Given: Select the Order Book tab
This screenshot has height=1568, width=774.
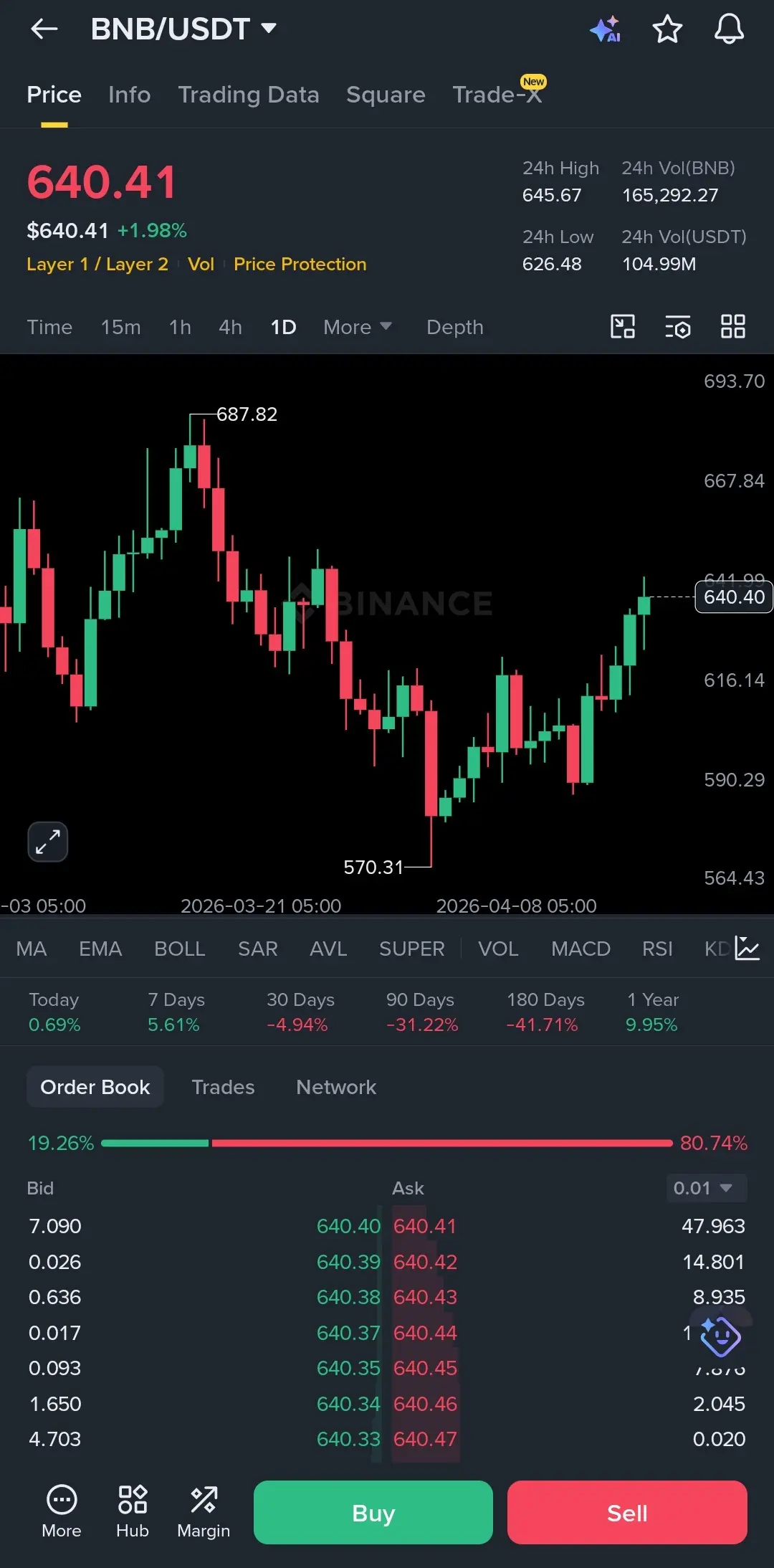Looking at the screenshot, I should tap(95, 1087).
